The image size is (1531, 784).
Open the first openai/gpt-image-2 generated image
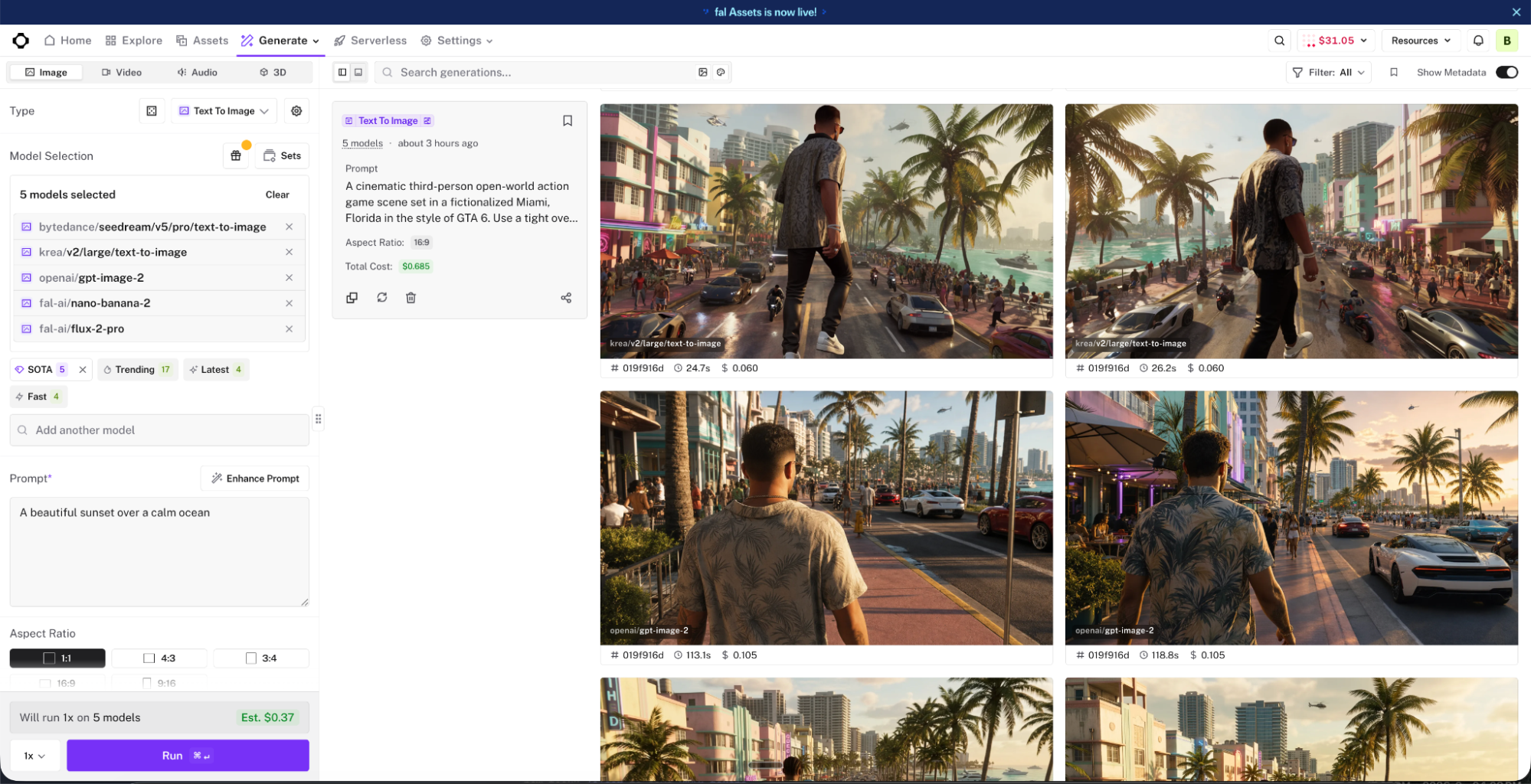tap(826, 518)
